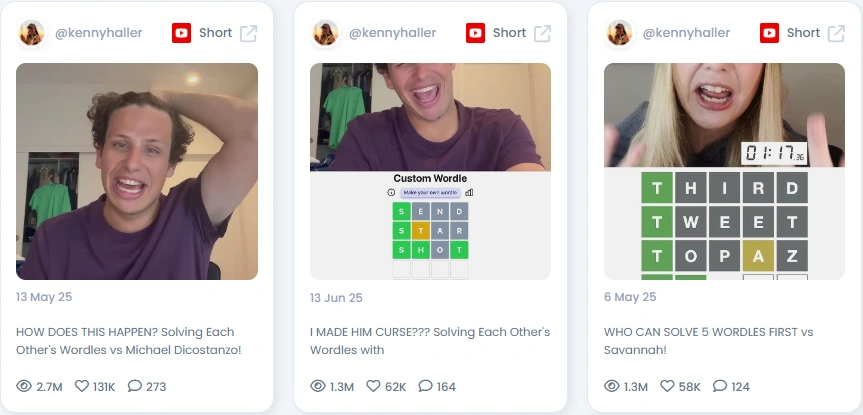
Task: Open the THIRD TWEET TOPAZ Wordle thumbnail
Action: [724, 171]
